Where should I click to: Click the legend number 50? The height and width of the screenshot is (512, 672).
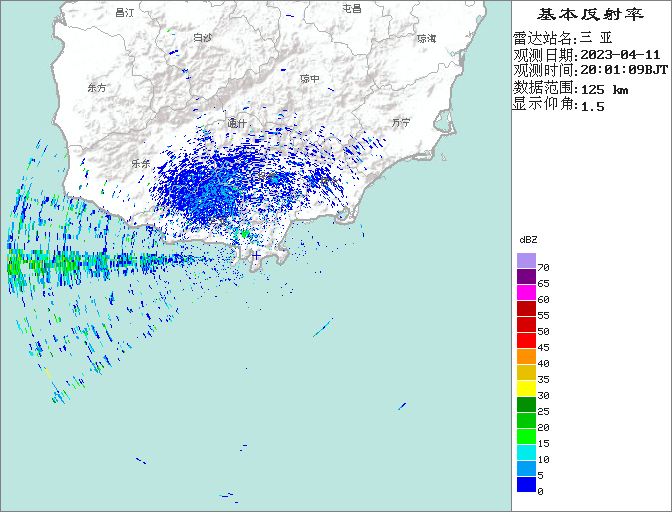click(x=543, y=332)
